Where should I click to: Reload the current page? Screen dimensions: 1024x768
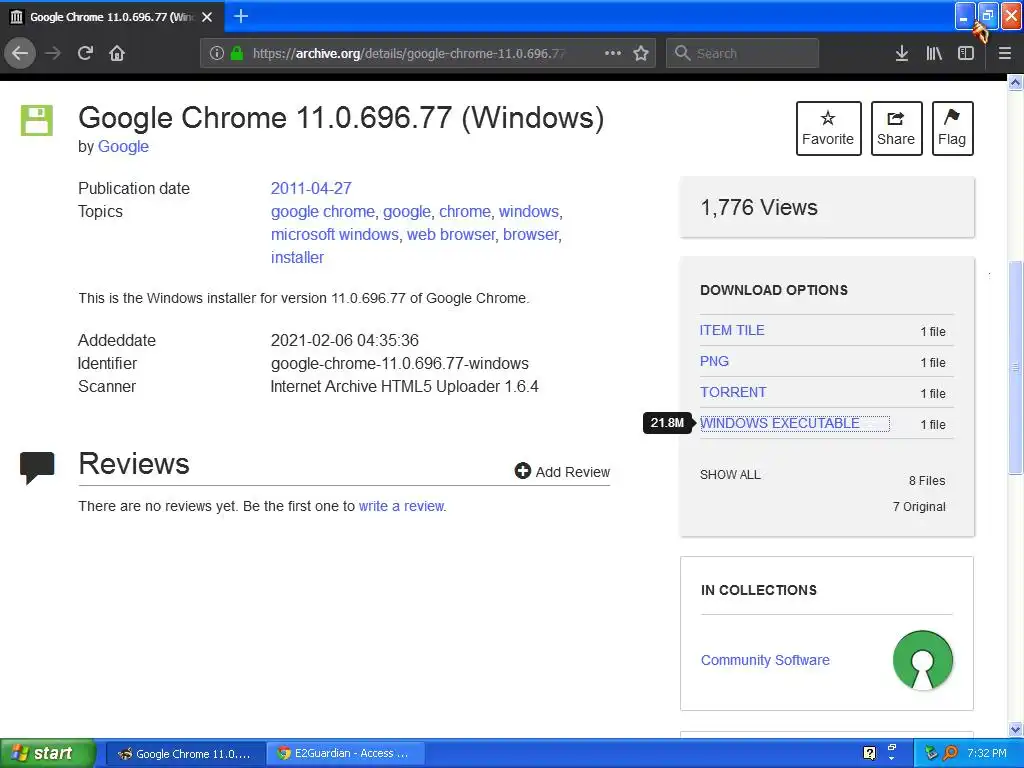[x=85, y=53]
